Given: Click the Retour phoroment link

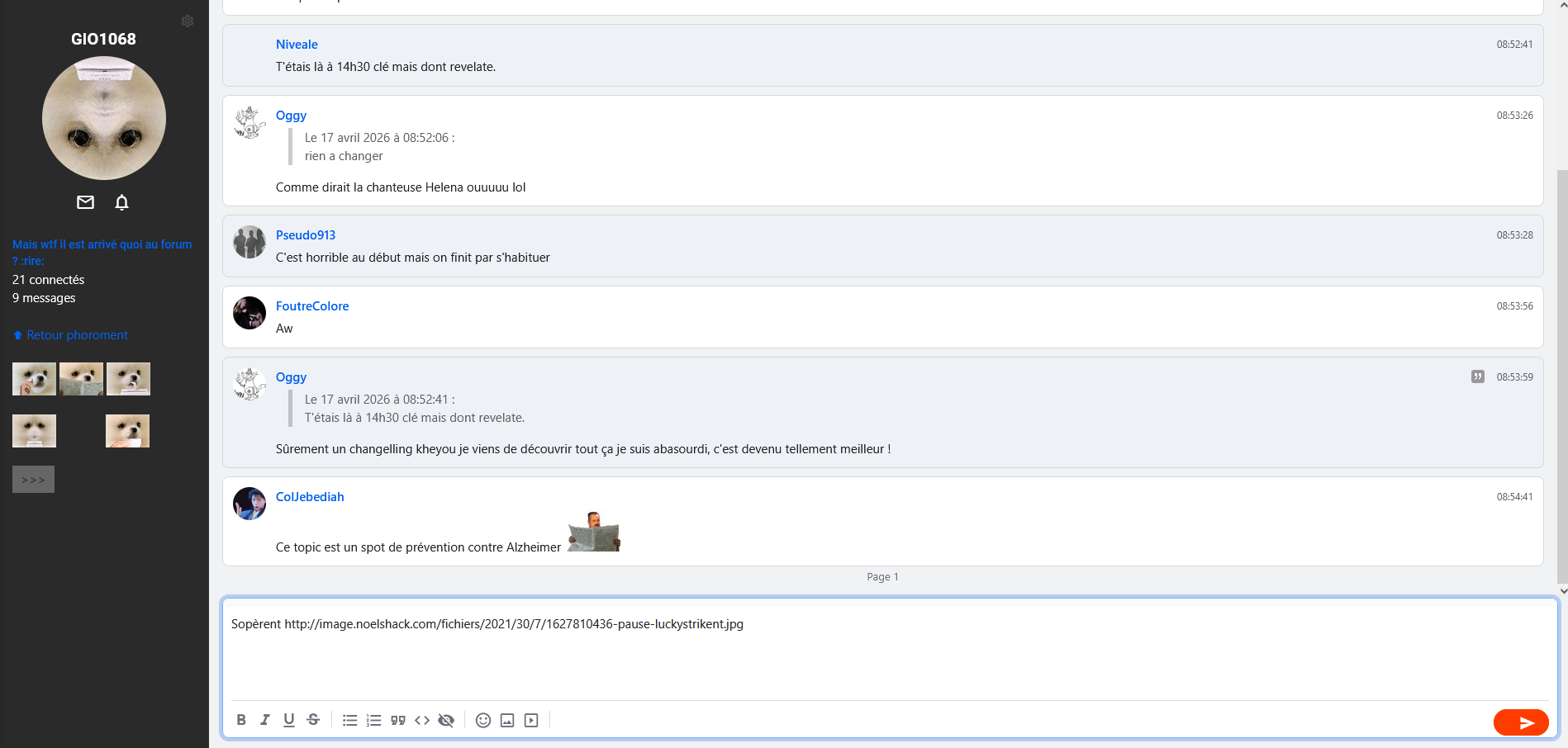Looking at the screenshot, I should point(77,335).
